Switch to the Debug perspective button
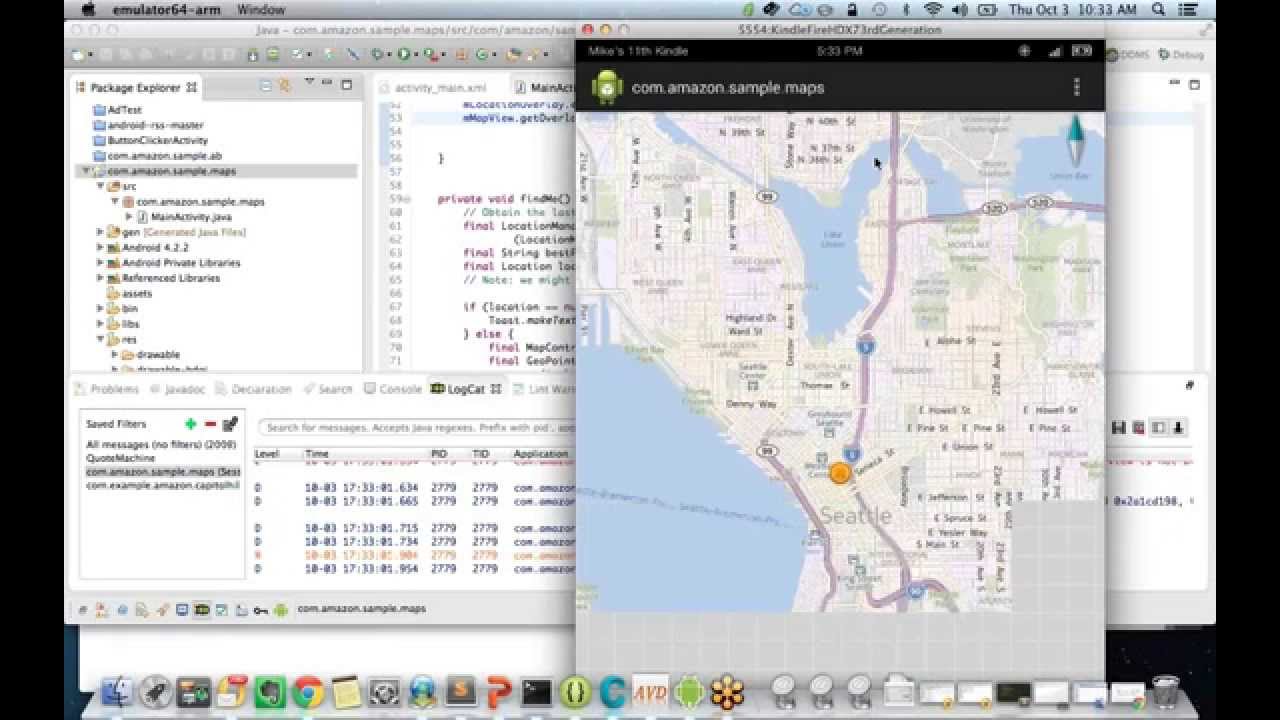Screen dimensions: 1280x720 tap(1180, 55)
